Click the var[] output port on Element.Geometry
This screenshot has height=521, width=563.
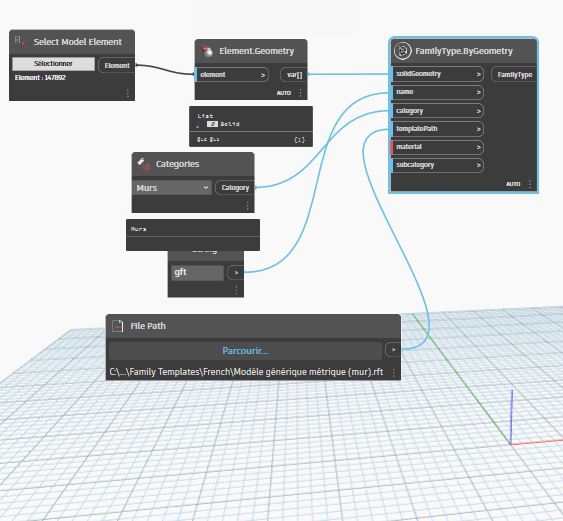pos(294,75)
